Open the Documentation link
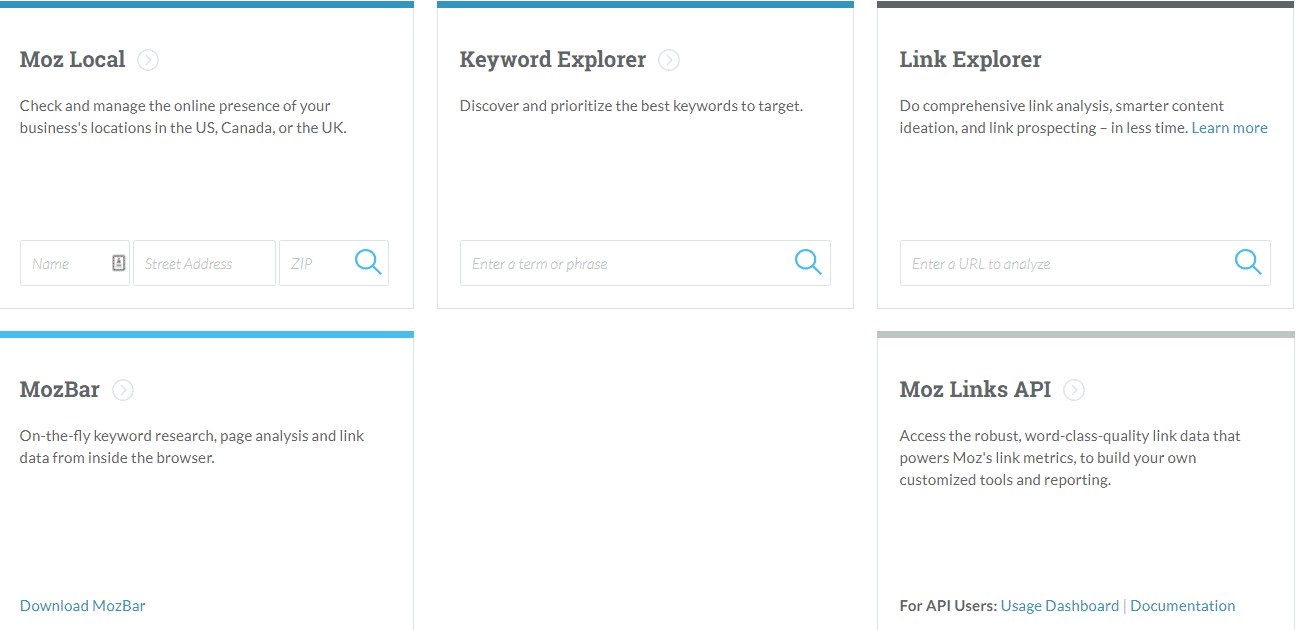The image size is (1301, 630). click(x=1183, y=605)
